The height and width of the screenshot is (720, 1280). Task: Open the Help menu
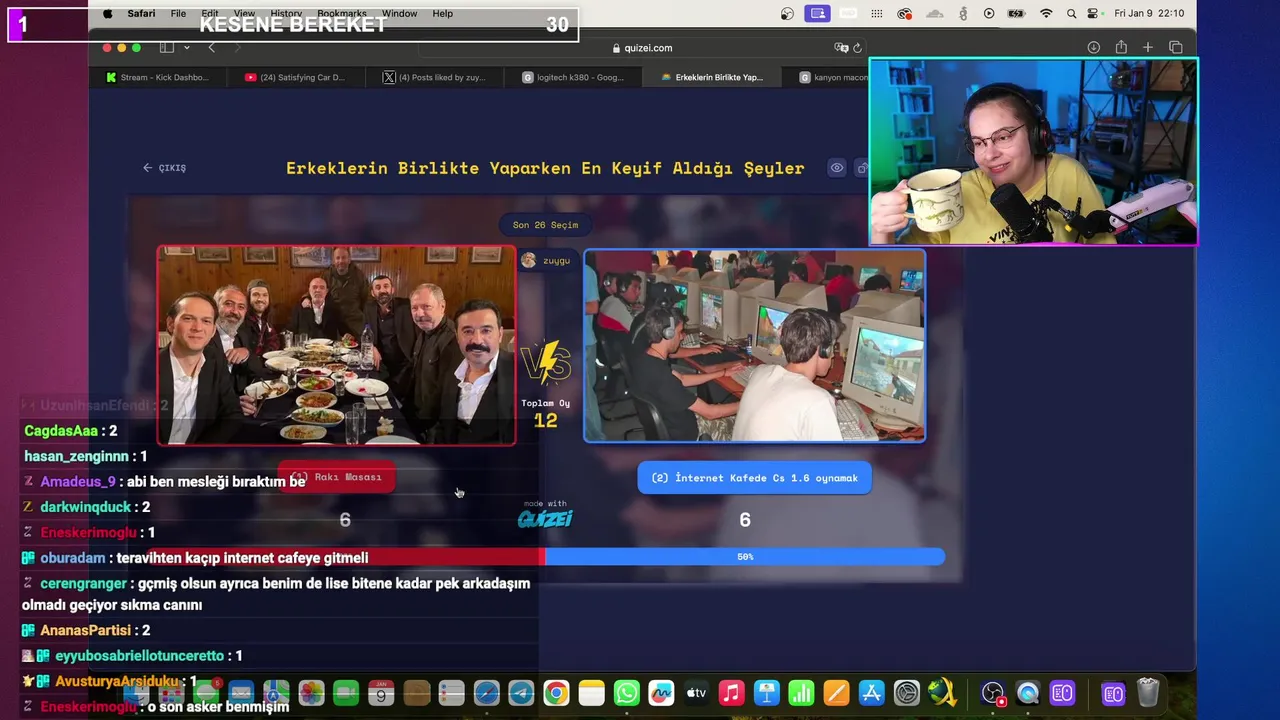443,14
